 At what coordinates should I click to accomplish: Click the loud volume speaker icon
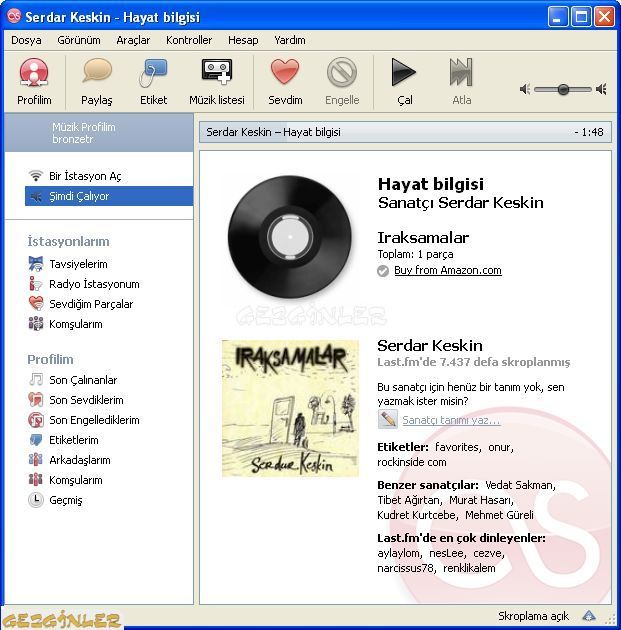point(601,89)
